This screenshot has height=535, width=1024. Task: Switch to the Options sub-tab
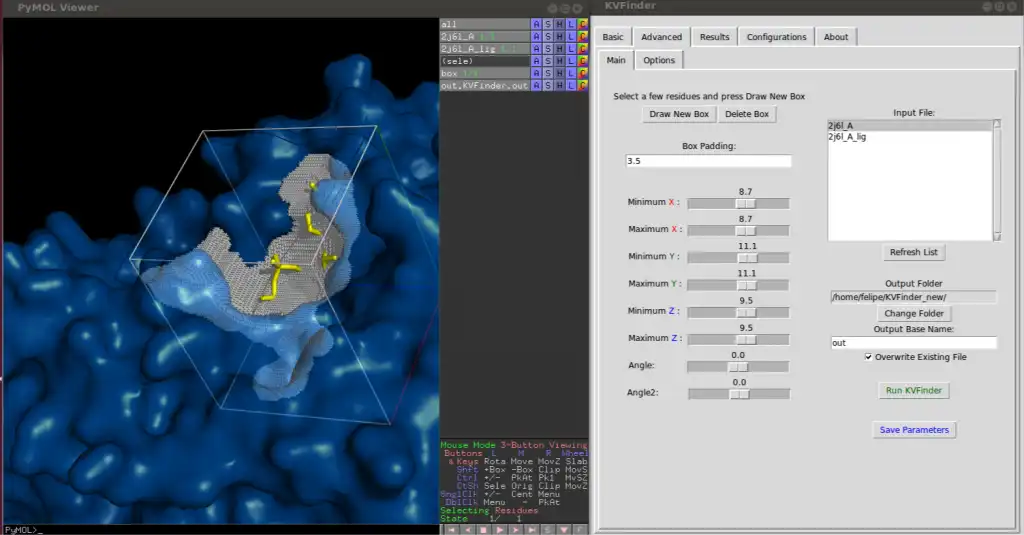659,60
